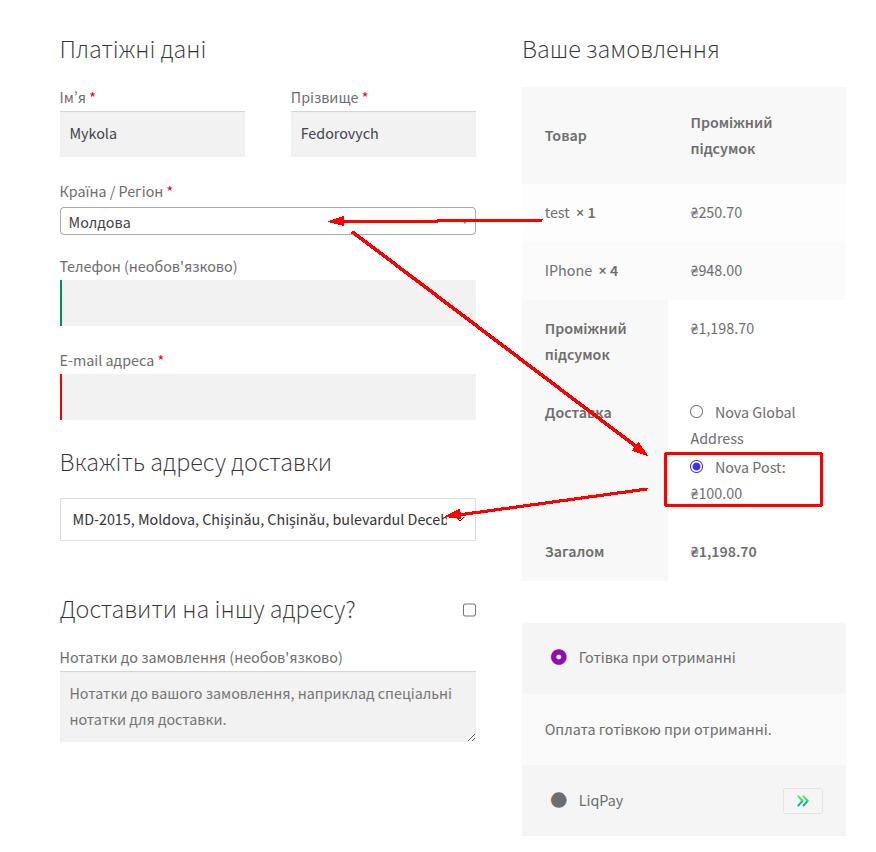Click the test × 1 product row
The height and width of the screenshot is (852, 876).
[570, 213]
